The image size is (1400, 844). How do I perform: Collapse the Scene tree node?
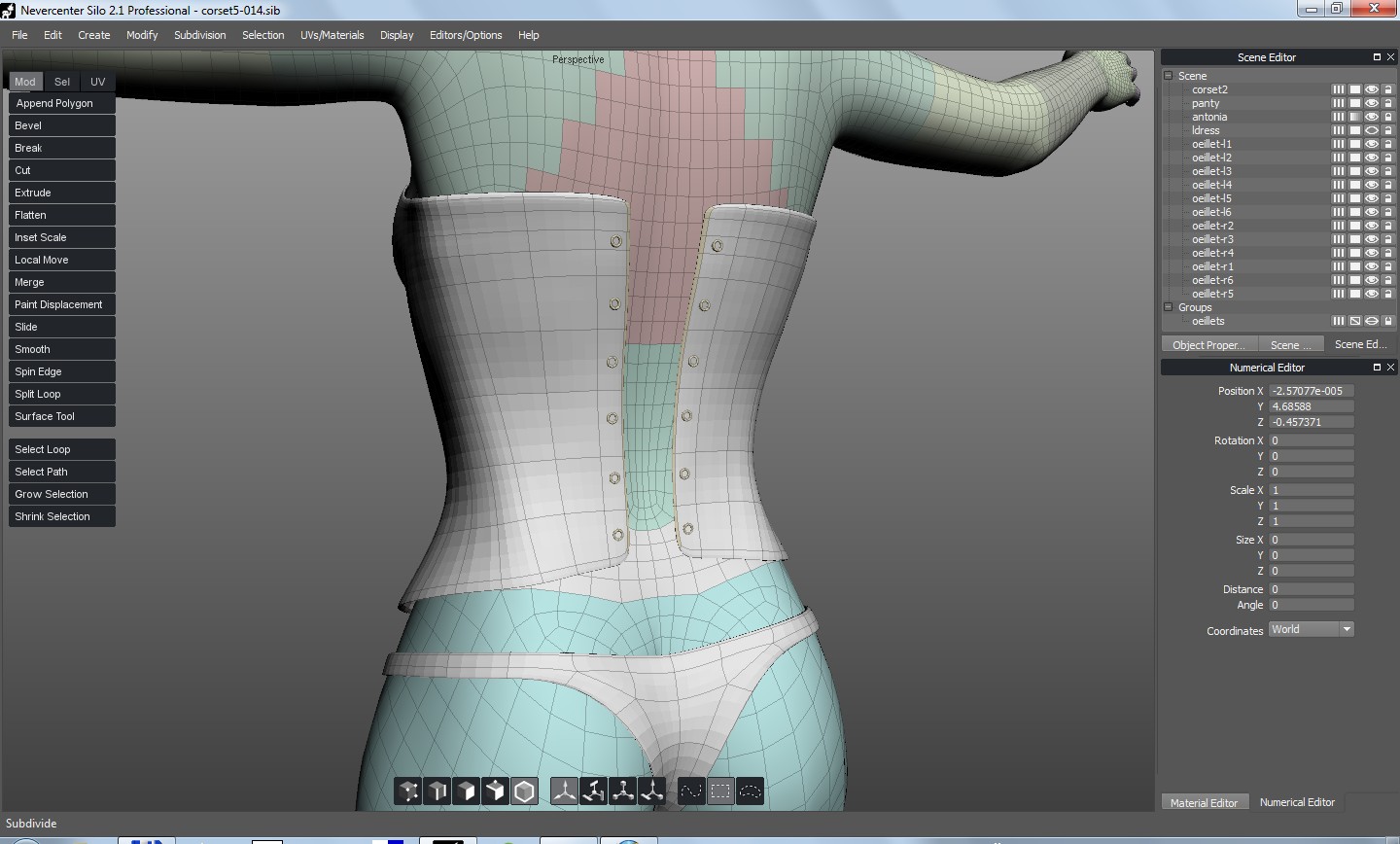coord(1169,76)
